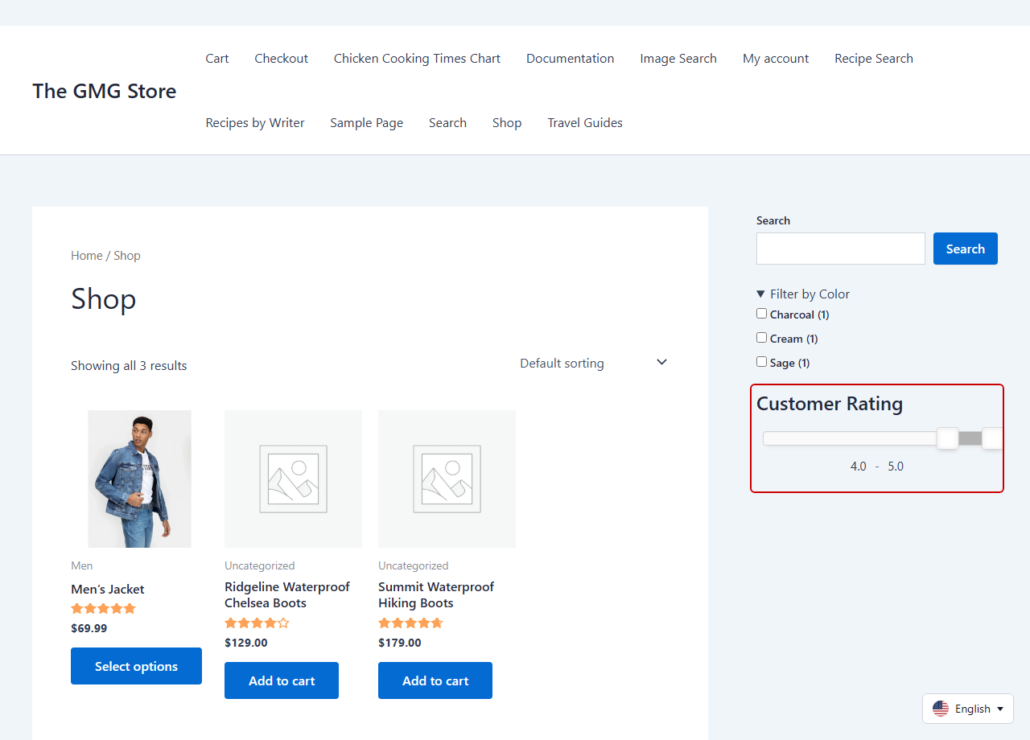
Task: Click the sidebar search input field
Action: 840,248
